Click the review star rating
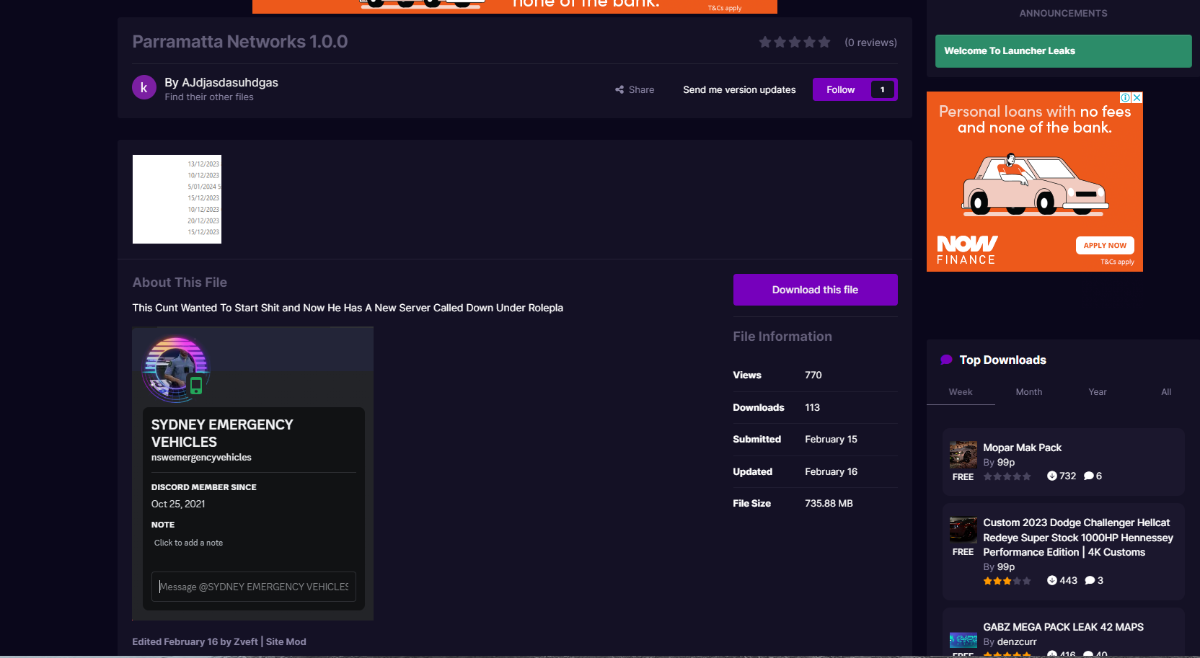Screen dimensions: 1200x658 pyautogui.click(x=794, y=42)
